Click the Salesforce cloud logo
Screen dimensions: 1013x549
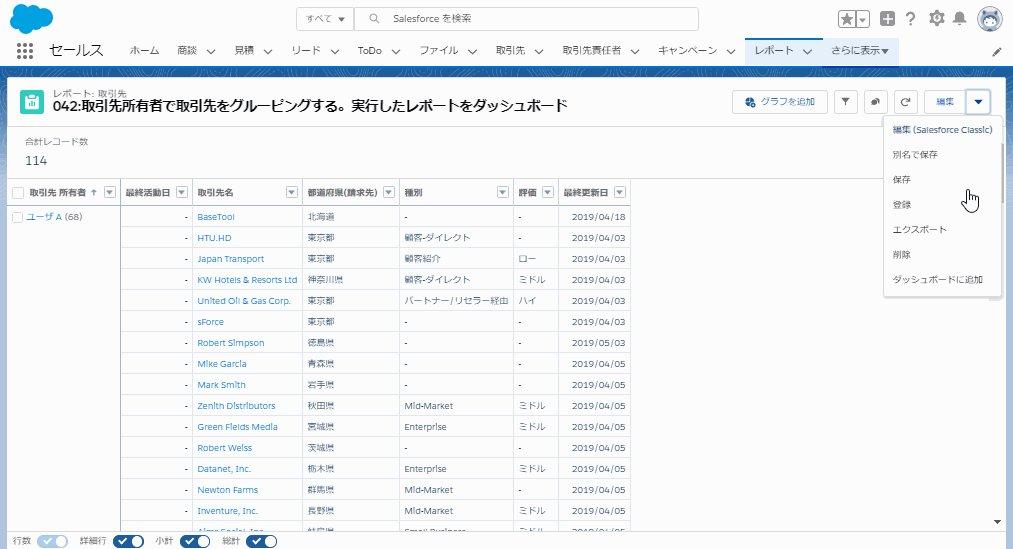[x=31, y=19]
